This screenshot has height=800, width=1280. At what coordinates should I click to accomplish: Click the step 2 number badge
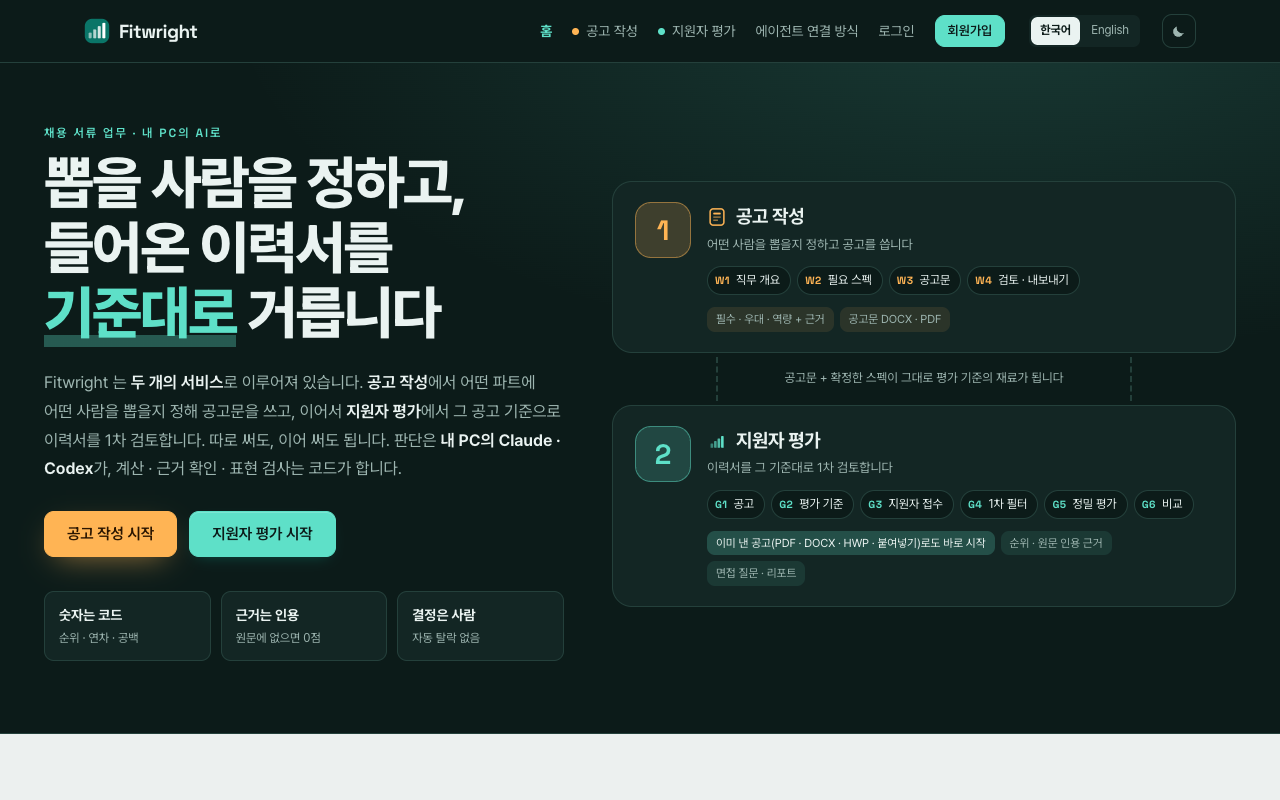tap(663, 454)
